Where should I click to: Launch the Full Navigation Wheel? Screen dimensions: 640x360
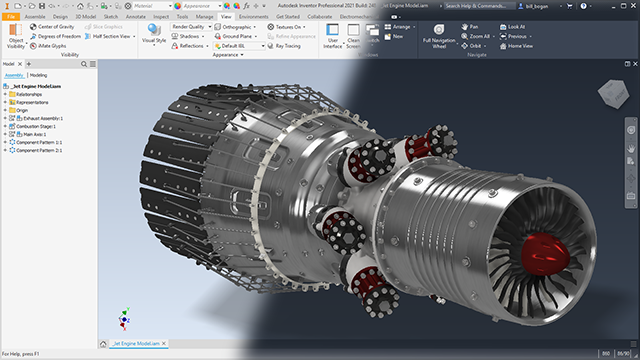pos(439,36)
